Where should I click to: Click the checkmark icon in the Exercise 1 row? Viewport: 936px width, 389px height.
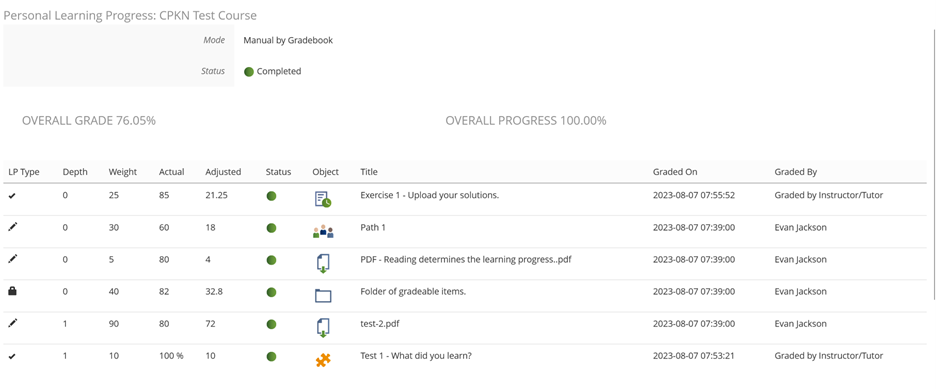13,196
